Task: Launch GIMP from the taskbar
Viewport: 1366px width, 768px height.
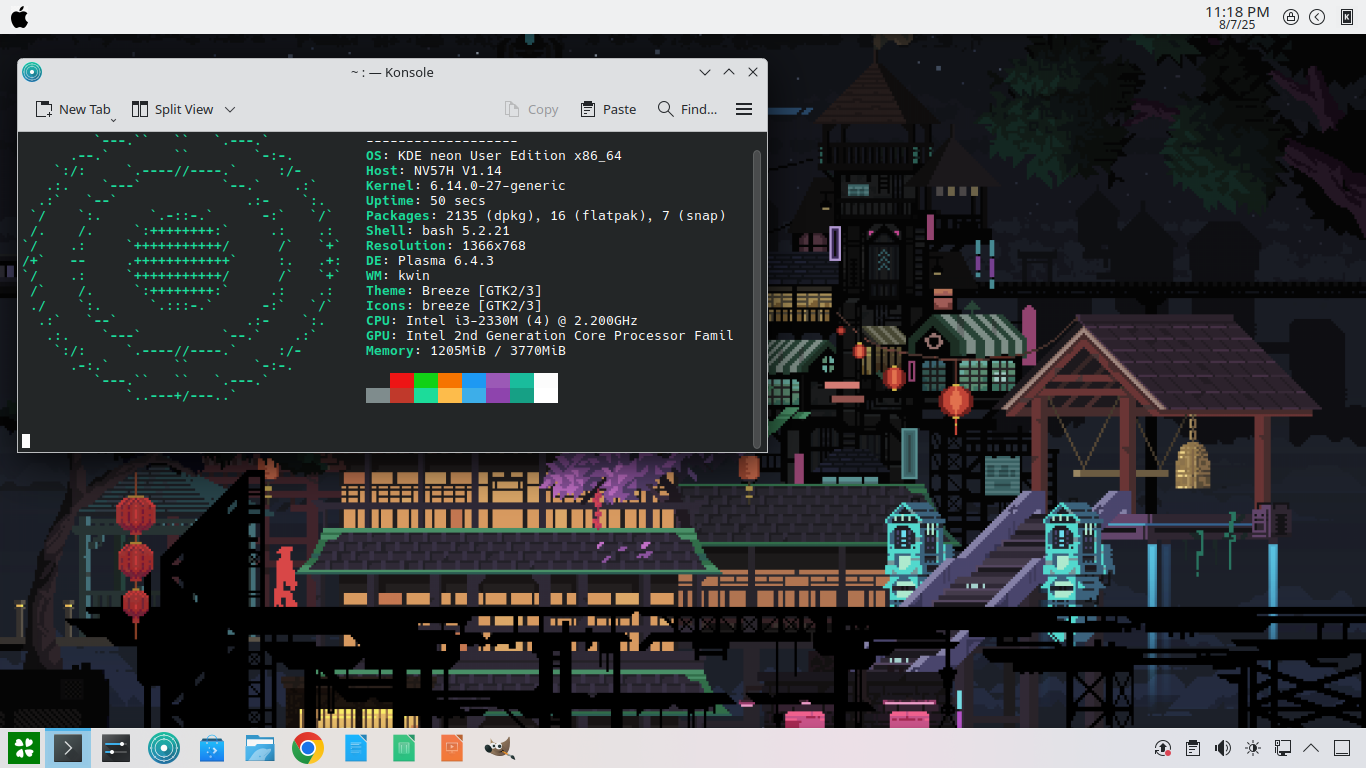Action: click(x=499, y=748)
